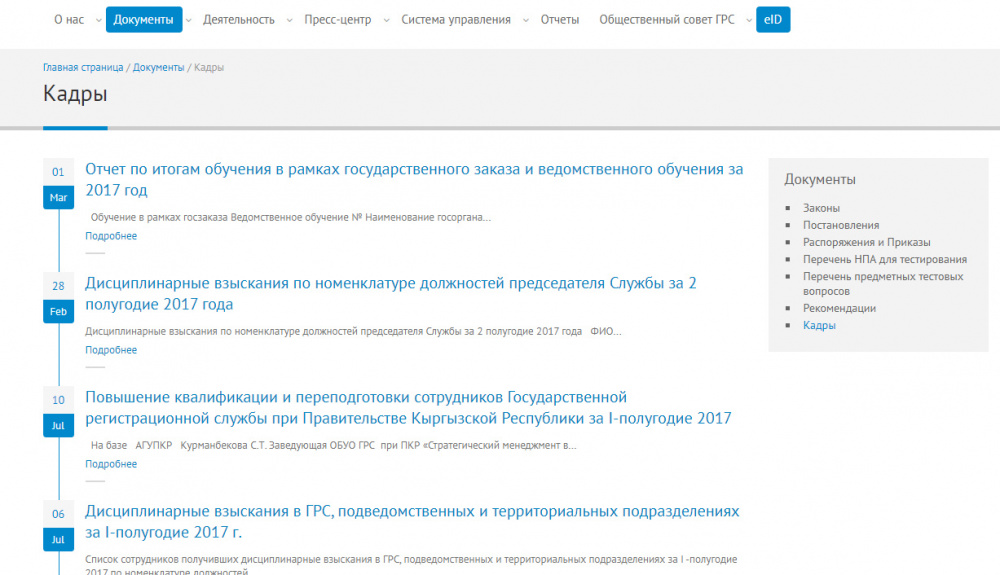Open Законы in Документы sidebar
Viewport: 1000px width, 575px height.
tap(821, 208)
